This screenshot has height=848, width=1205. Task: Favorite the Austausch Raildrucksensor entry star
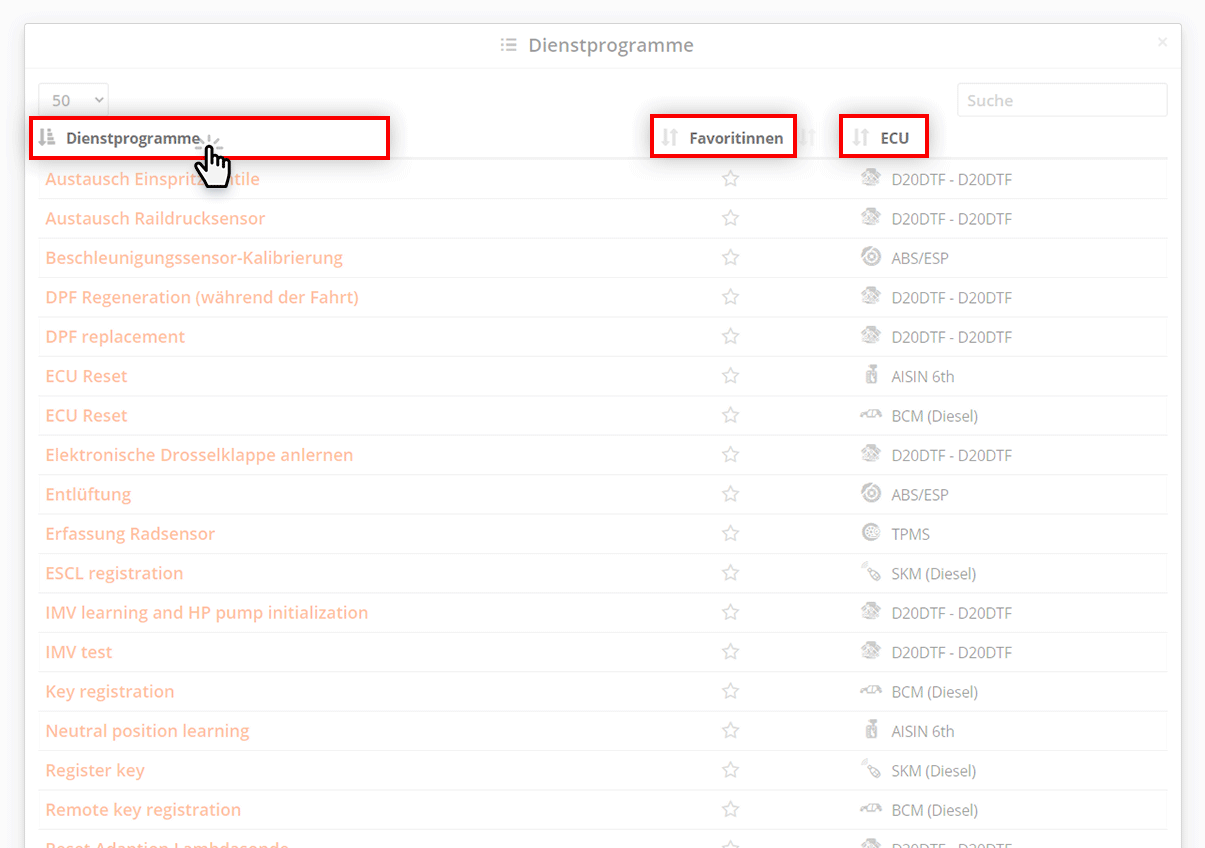pos(730,217)
